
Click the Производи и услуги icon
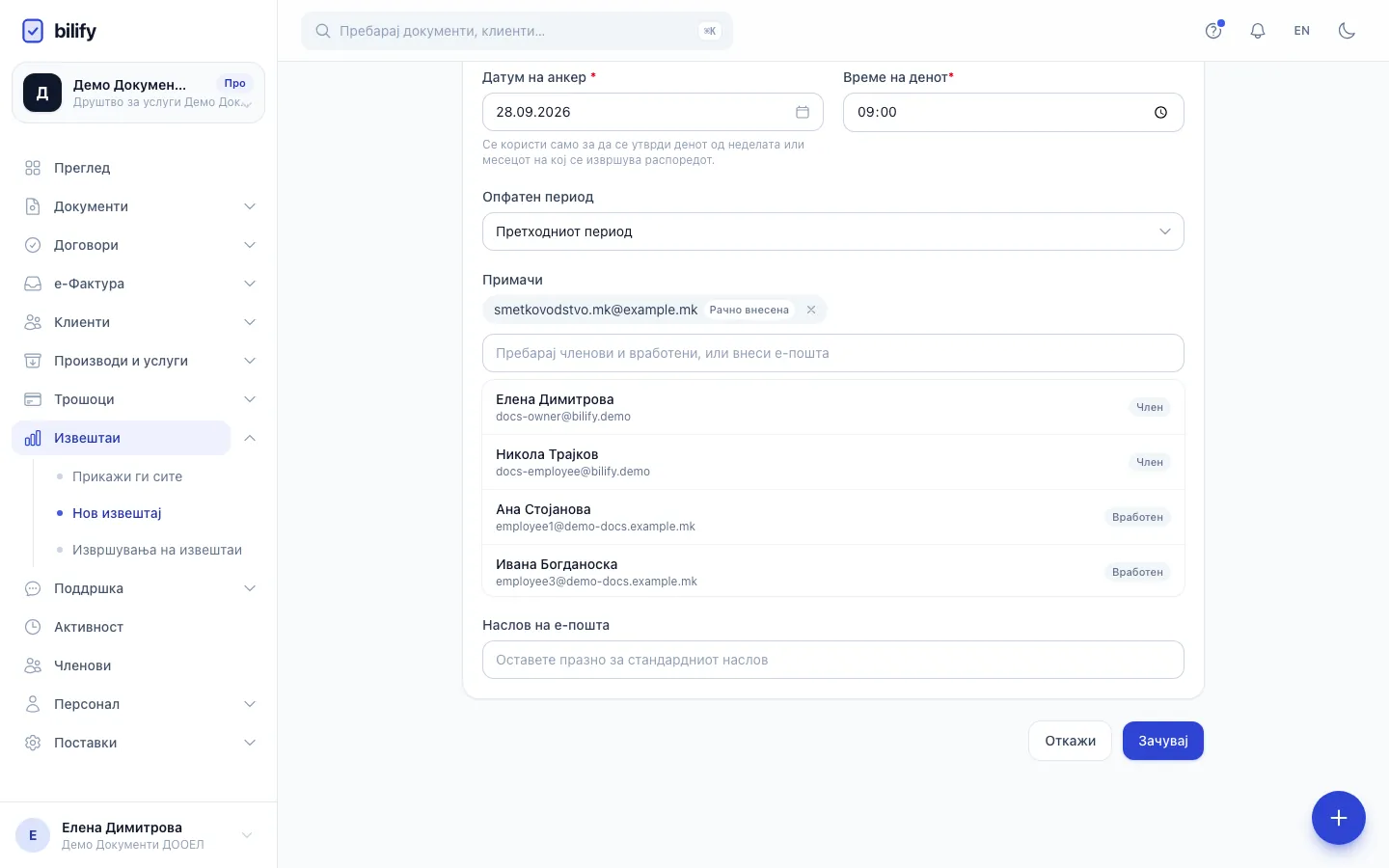click(x=33, y=361)
